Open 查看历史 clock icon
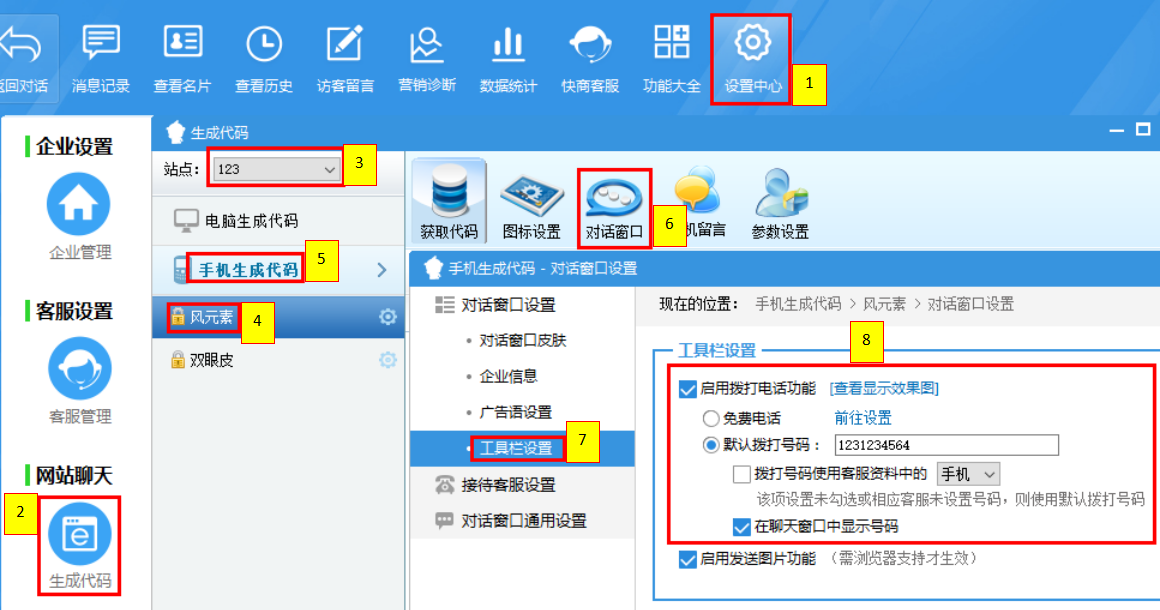This screenshot has width=1160, height=610. pyautogui.click(x=263, y=44)
